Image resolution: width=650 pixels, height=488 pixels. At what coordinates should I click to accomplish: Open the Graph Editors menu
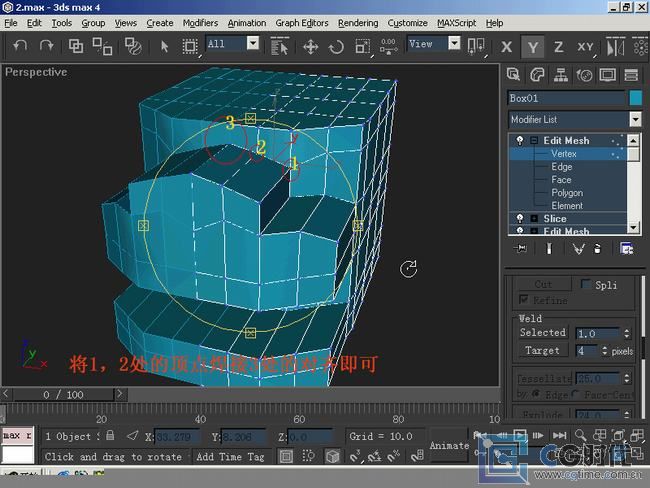click(x=302, y=23)
